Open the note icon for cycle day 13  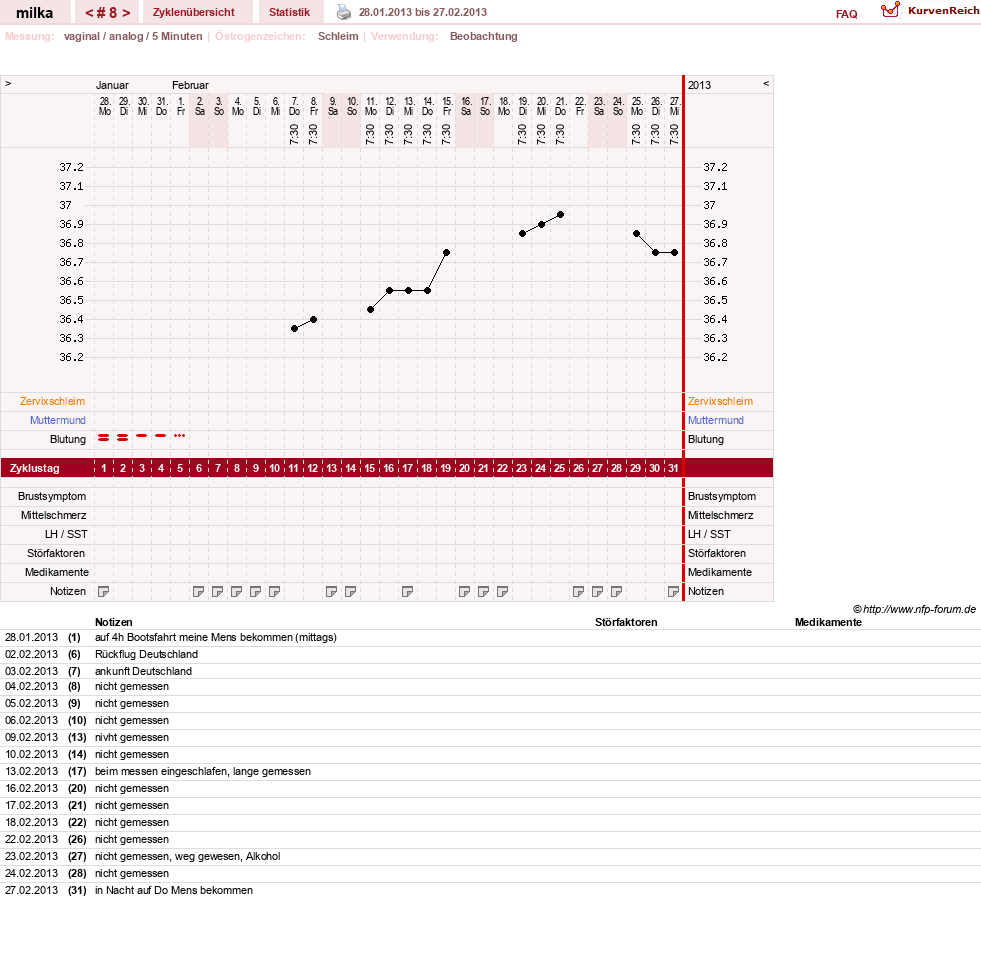pyautogui.click(x=332, y=591)
